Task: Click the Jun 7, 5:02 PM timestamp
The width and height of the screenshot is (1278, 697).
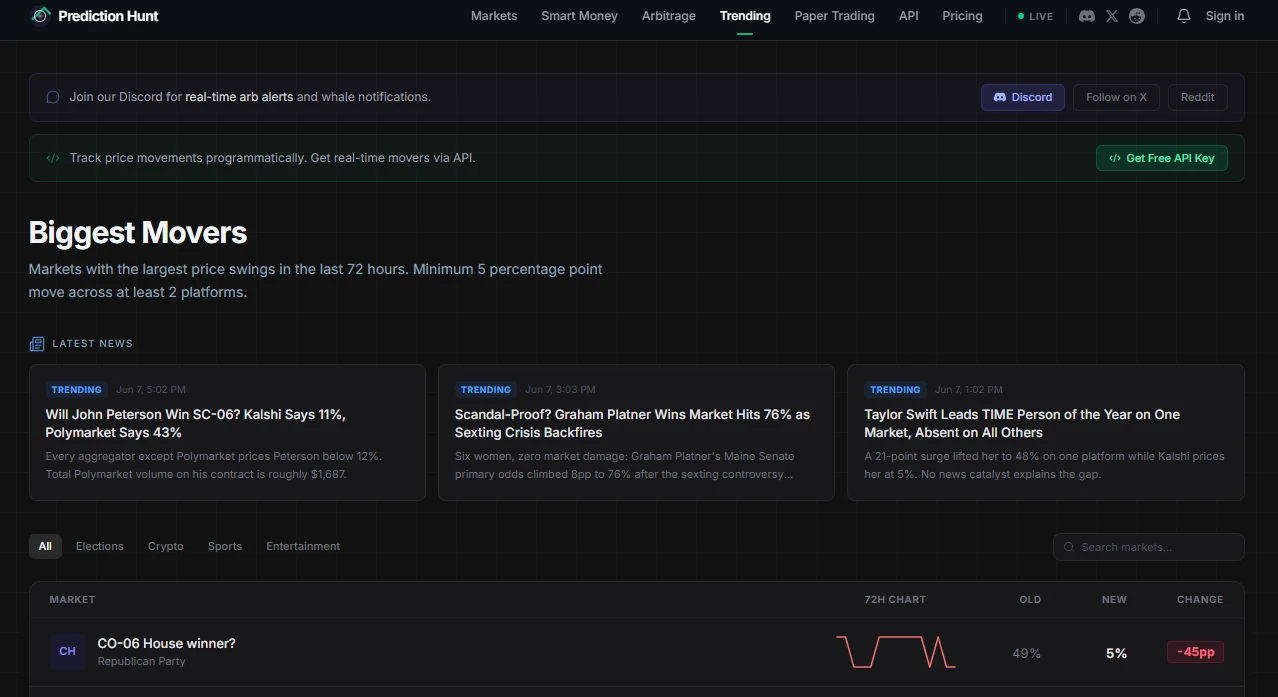Action: tap(151, 390)
